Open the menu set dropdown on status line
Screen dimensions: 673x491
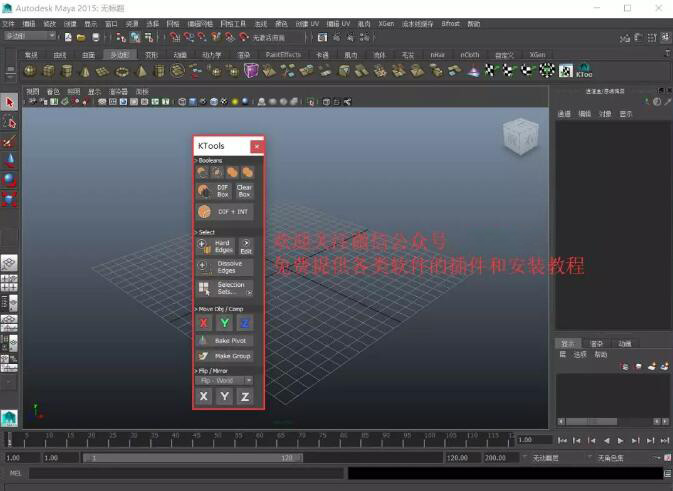point(29,36)
